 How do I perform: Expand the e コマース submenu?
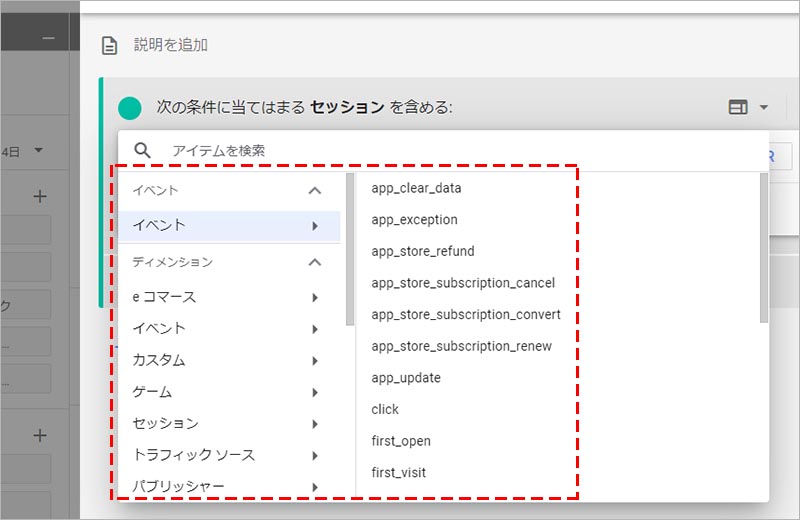tap(230, 297)
